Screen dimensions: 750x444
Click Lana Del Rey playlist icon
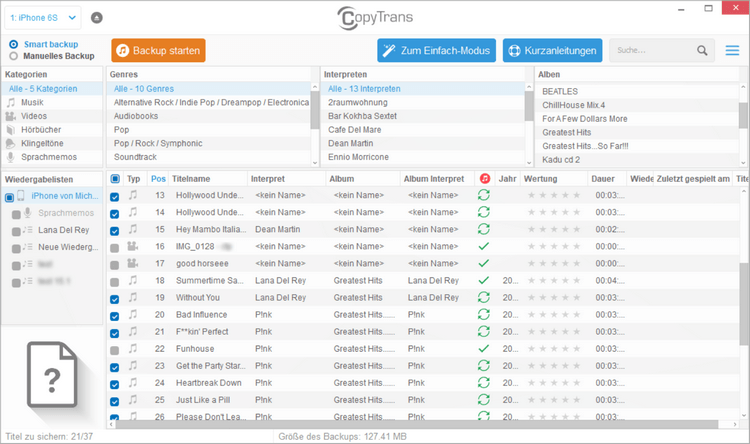coord(28,230)
